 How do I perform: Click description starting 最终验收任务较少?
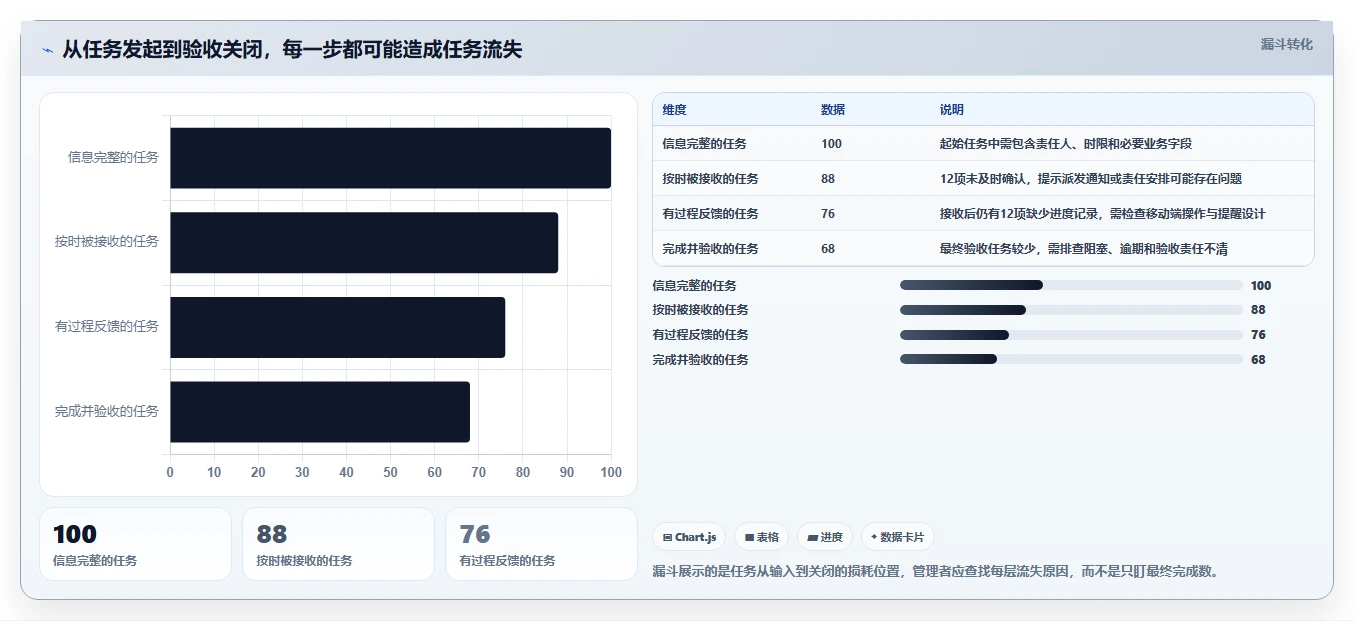(1084, 249)
